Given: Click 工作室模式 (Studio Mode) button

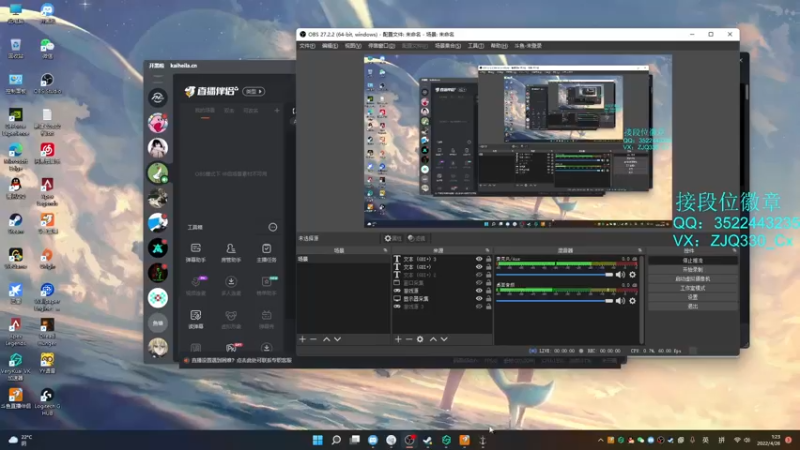Looking at the screenshot, I should point(692,288).
